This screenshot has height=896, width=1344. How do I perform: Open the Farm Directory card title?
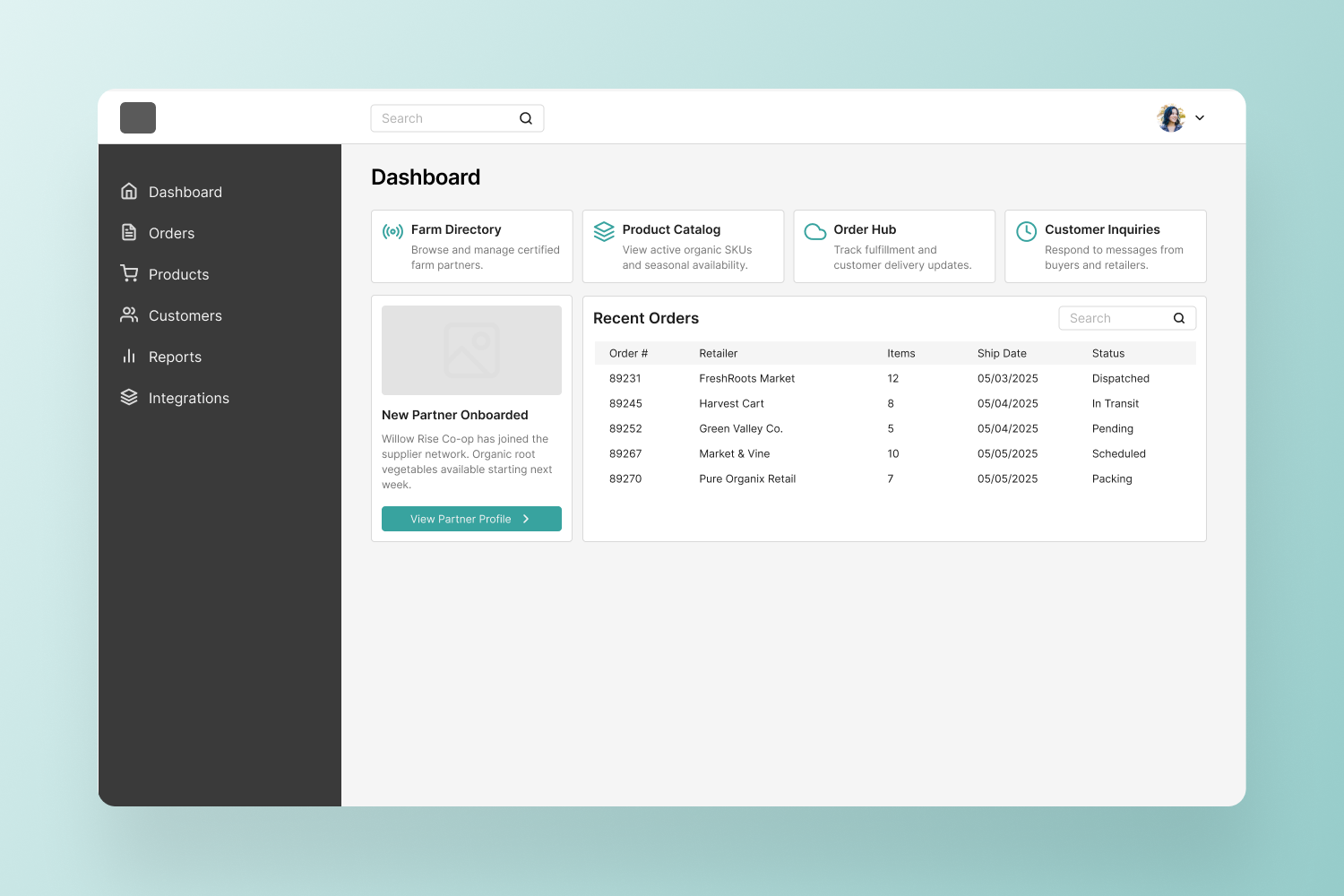point(456,229)
